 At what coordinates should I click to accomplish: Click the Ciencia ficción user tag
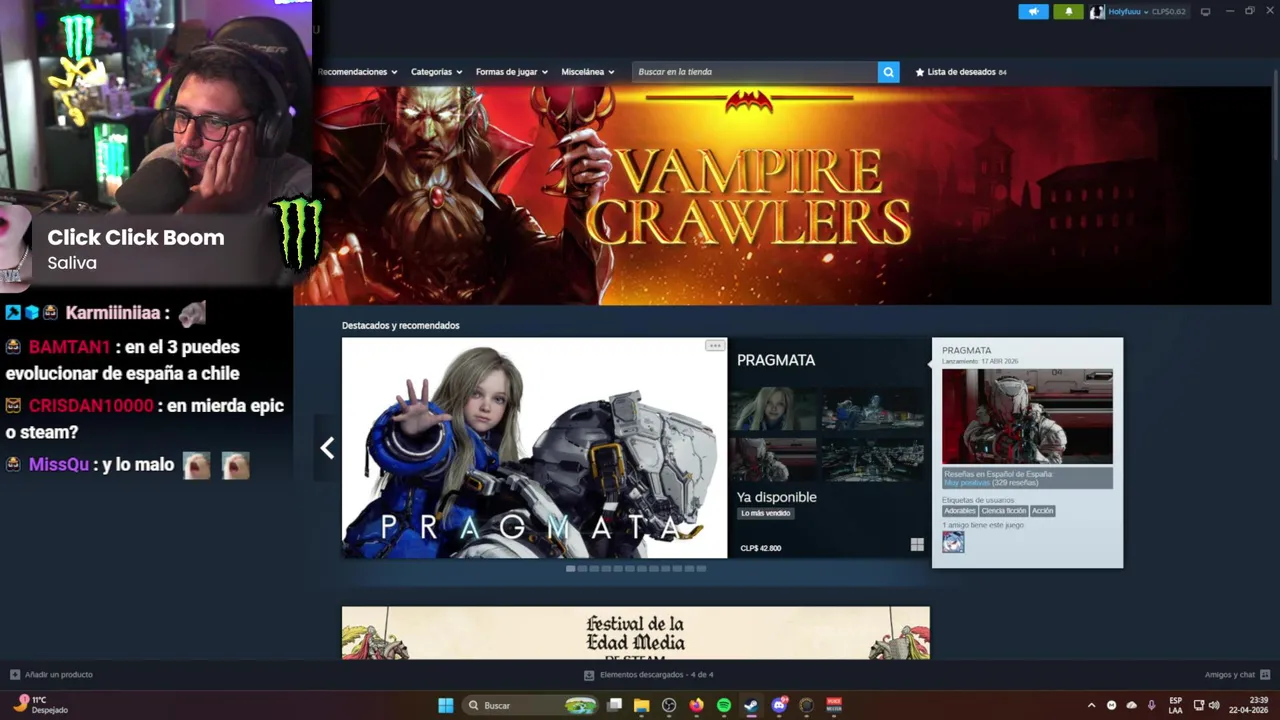click(x=1003, y=511)
